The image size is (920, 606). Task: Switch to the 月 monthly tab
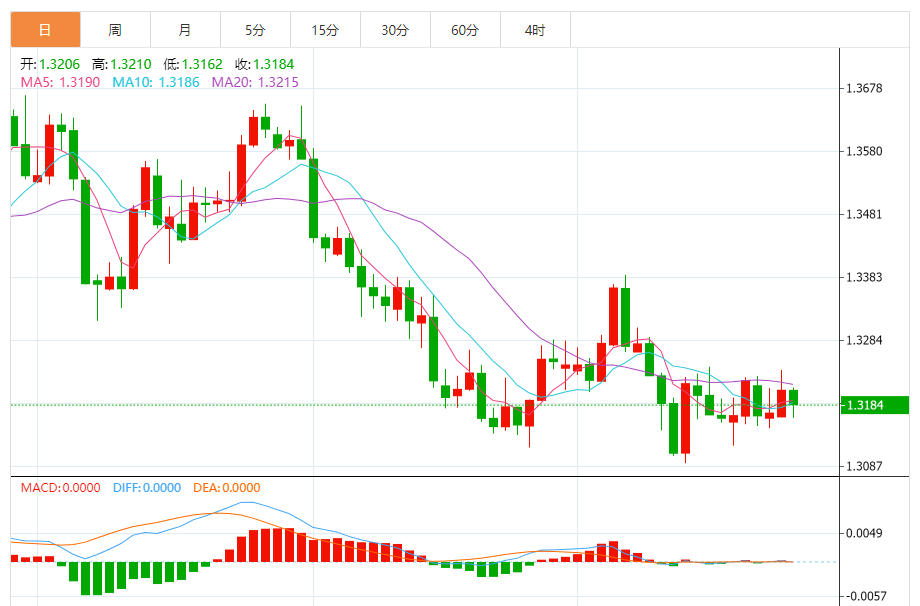[x=185, y=30]
